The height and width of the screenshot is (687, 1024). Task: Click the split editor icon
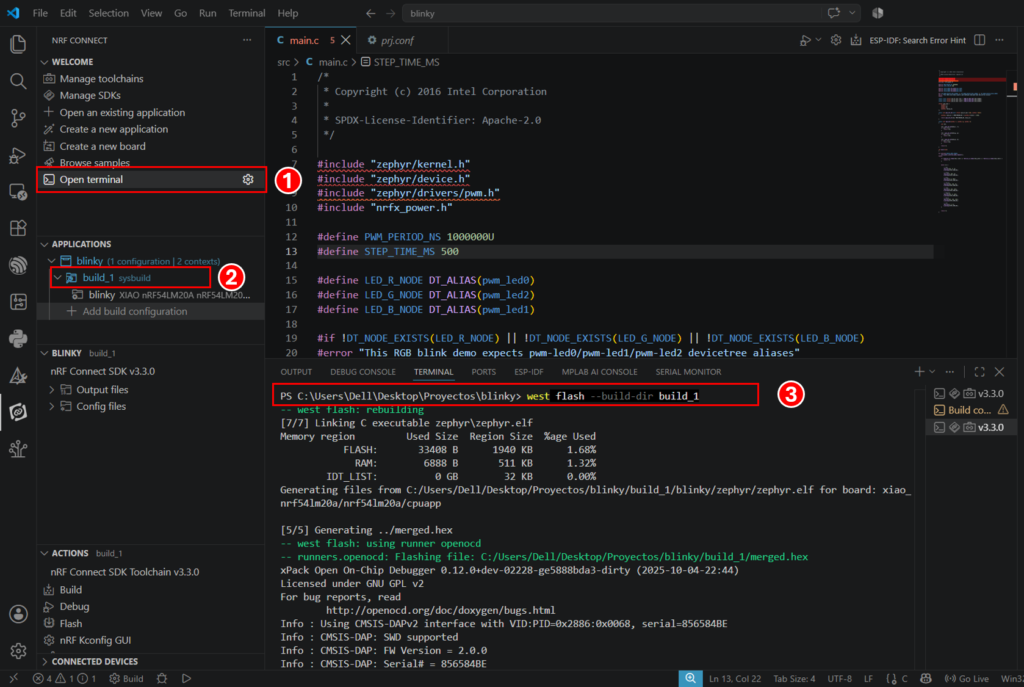point(979,40)
